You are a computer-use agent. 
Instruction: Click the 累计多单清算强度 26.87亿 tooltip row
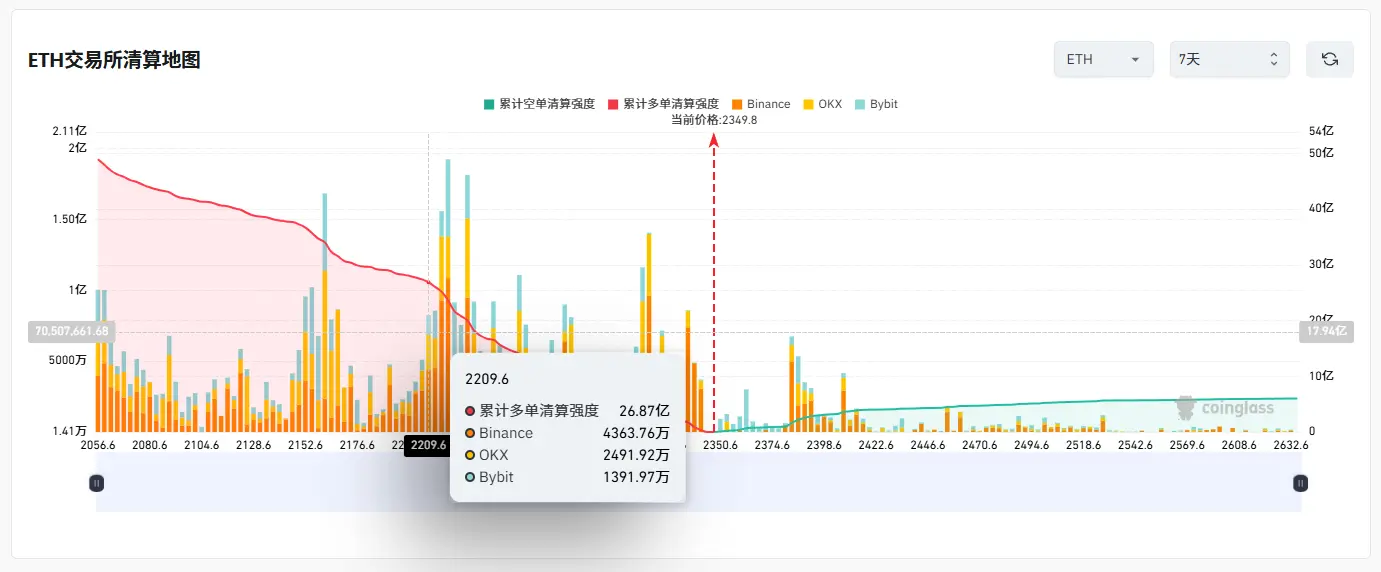coord(567,410)
